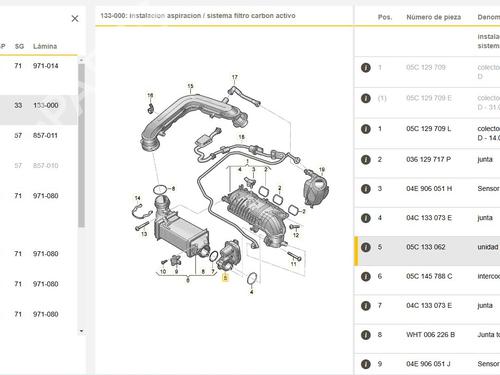The height and width of the screenshot is (375, 500).
Task: Select part number 036 129 717 P
Action: click(428, 159)
